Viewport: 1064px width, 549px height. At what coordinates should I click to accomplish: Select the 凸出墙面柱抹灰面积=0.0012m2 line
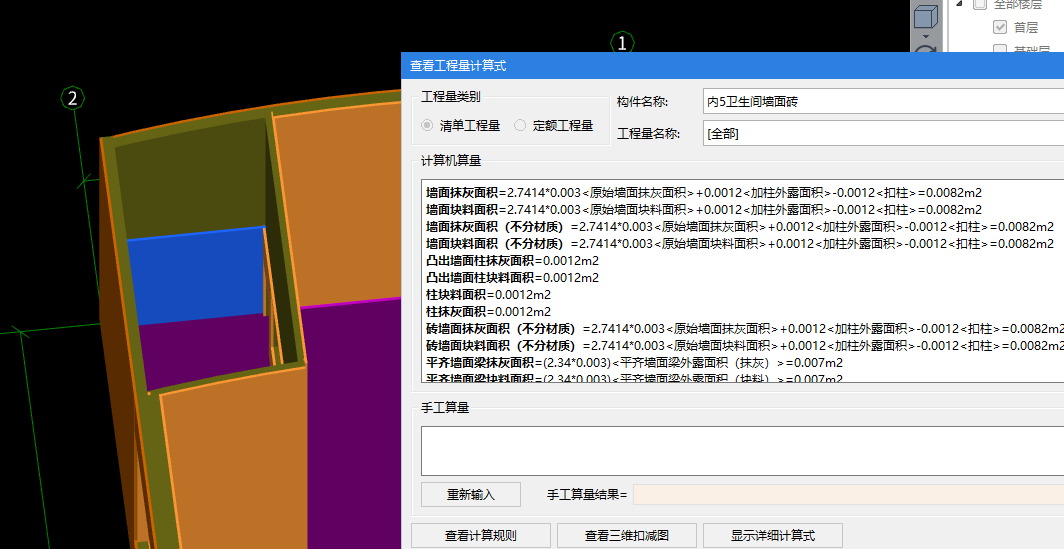tap(512, 261)
